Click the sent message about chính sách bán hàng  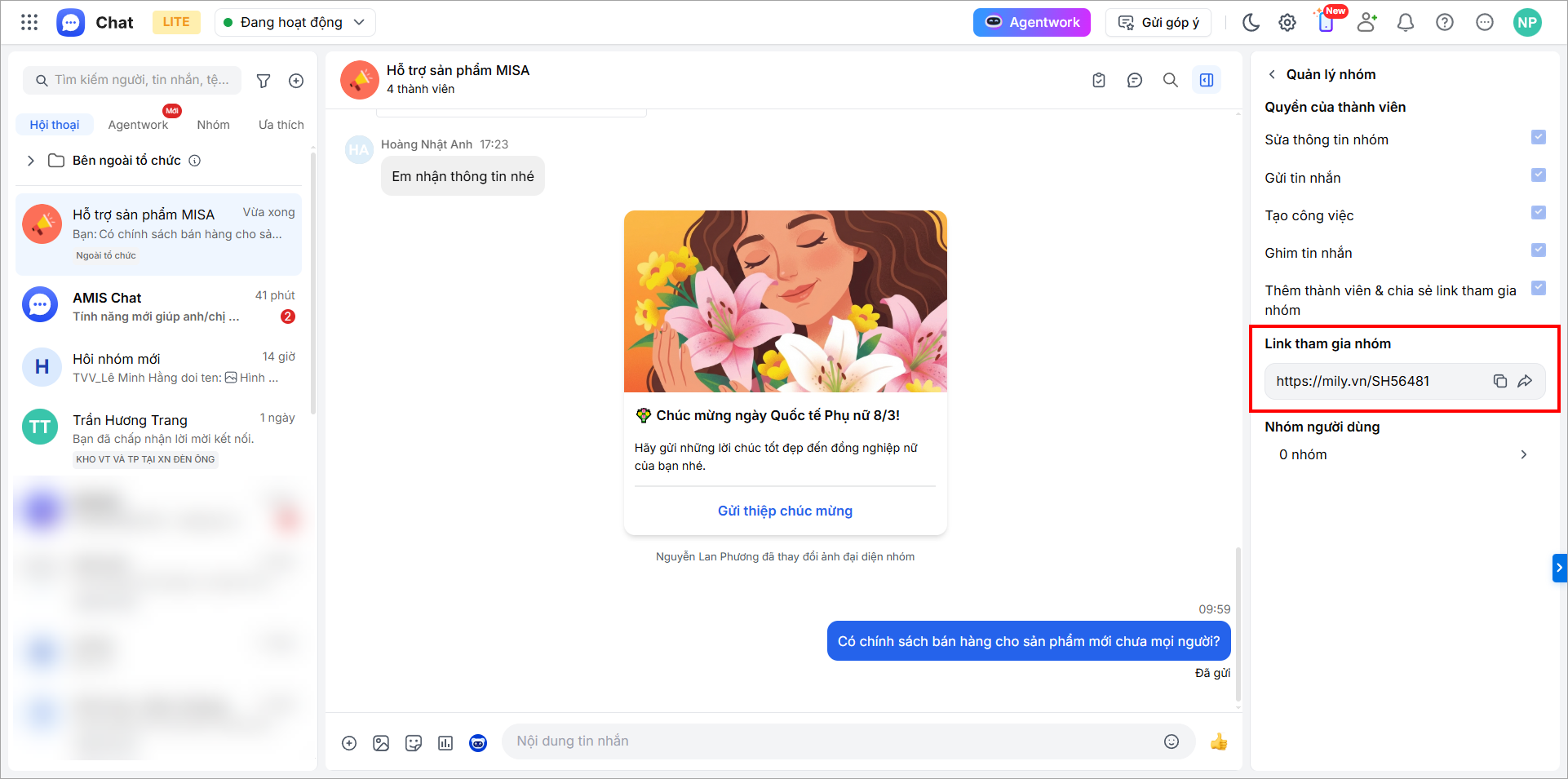coord(1029,641)
